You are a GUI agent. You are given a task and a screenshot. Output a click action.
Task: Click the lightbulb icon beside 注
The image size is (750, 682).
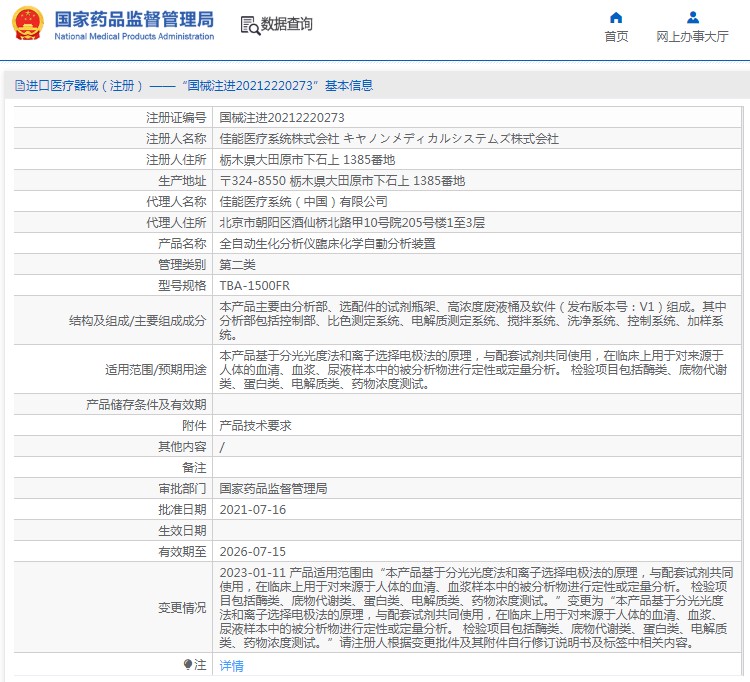click(x=187, y=664)
